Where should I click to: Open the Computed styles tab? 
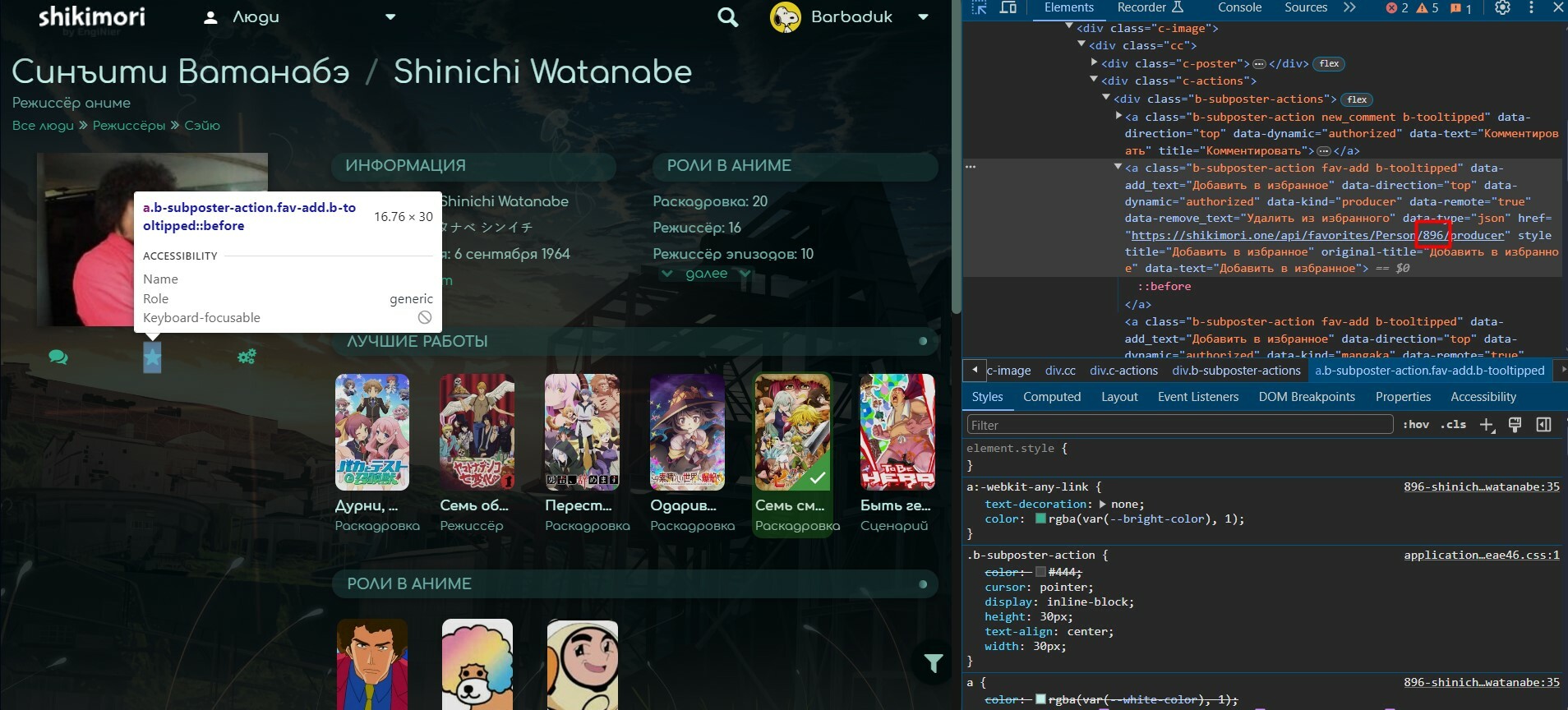point(1052,396)
